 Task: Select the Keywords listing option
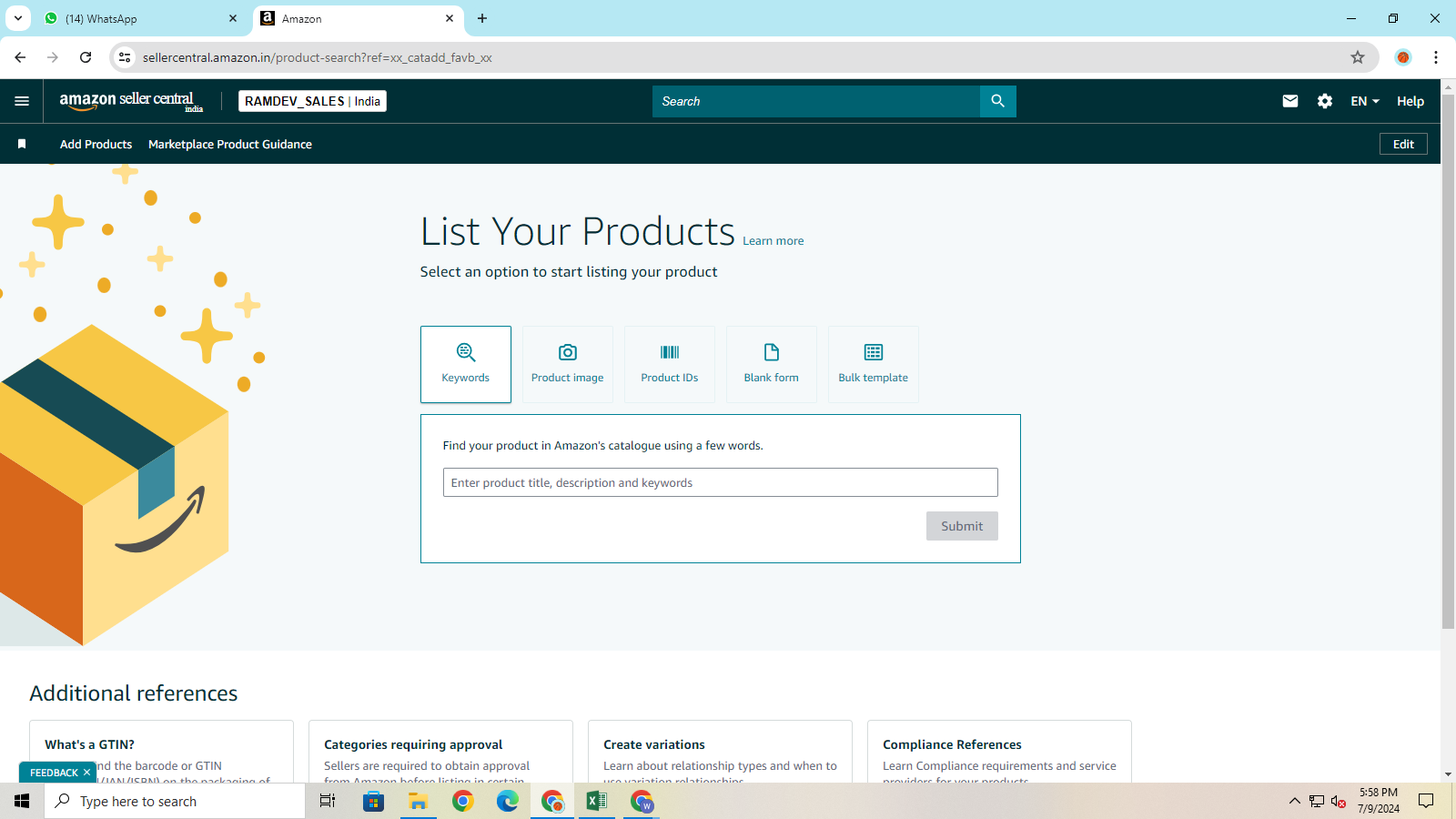point(465,364)
